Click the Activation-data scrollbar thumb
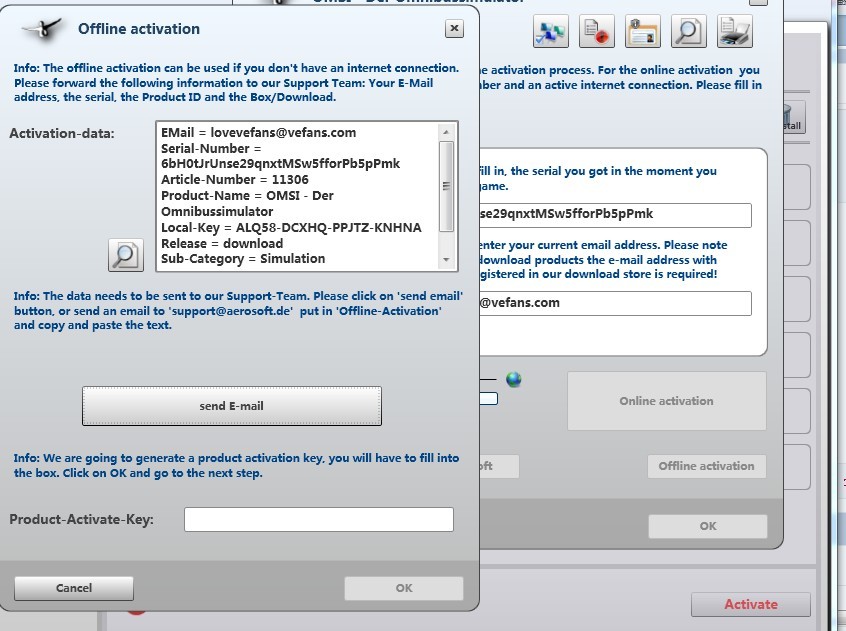Viewport: 846px width, 631px height. tap(446, 186)
